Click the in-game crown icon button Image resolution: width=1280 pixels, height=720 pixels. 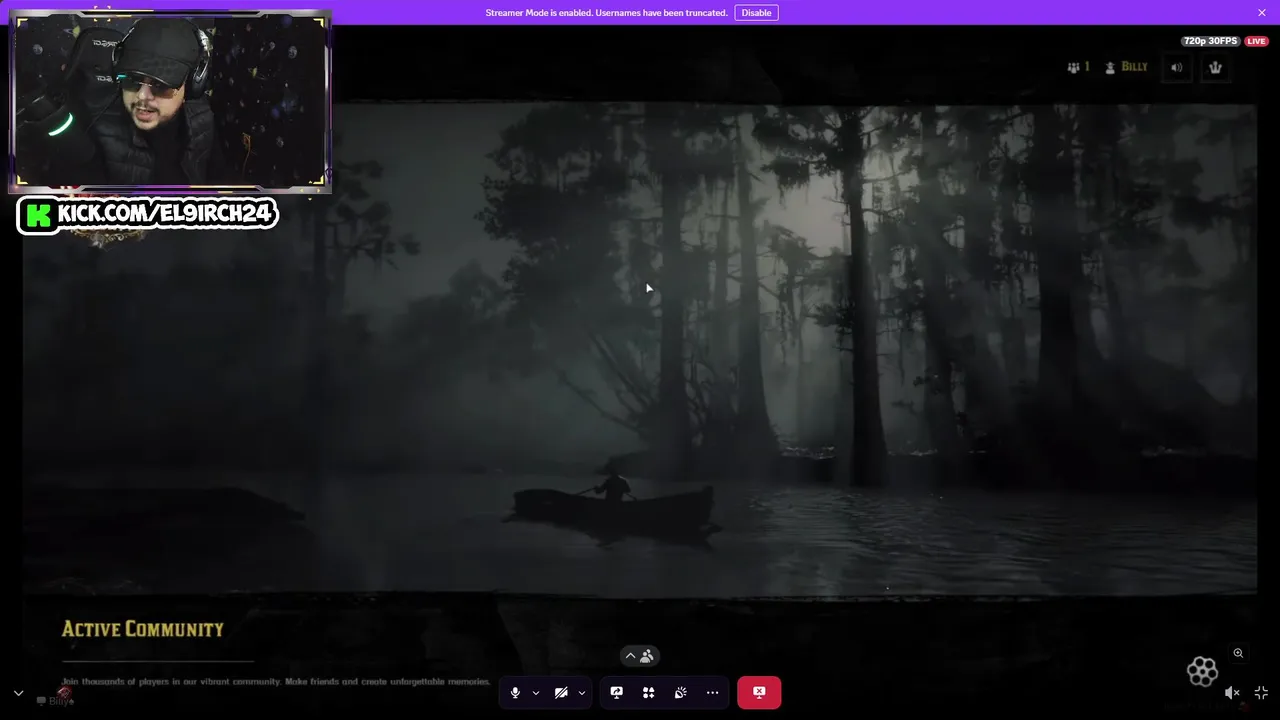1216,68
